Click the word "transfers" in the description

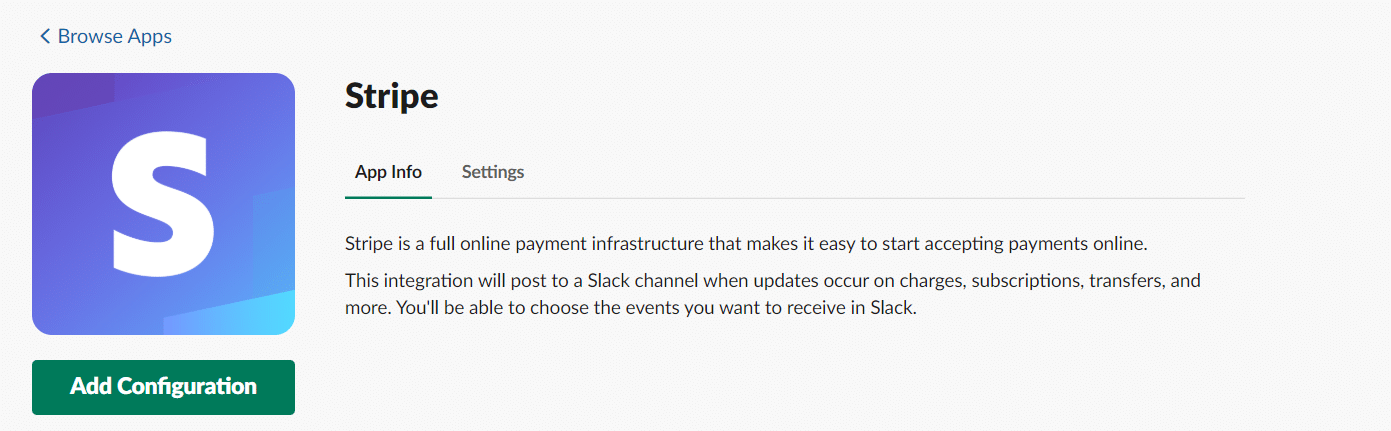point(1120,281)
